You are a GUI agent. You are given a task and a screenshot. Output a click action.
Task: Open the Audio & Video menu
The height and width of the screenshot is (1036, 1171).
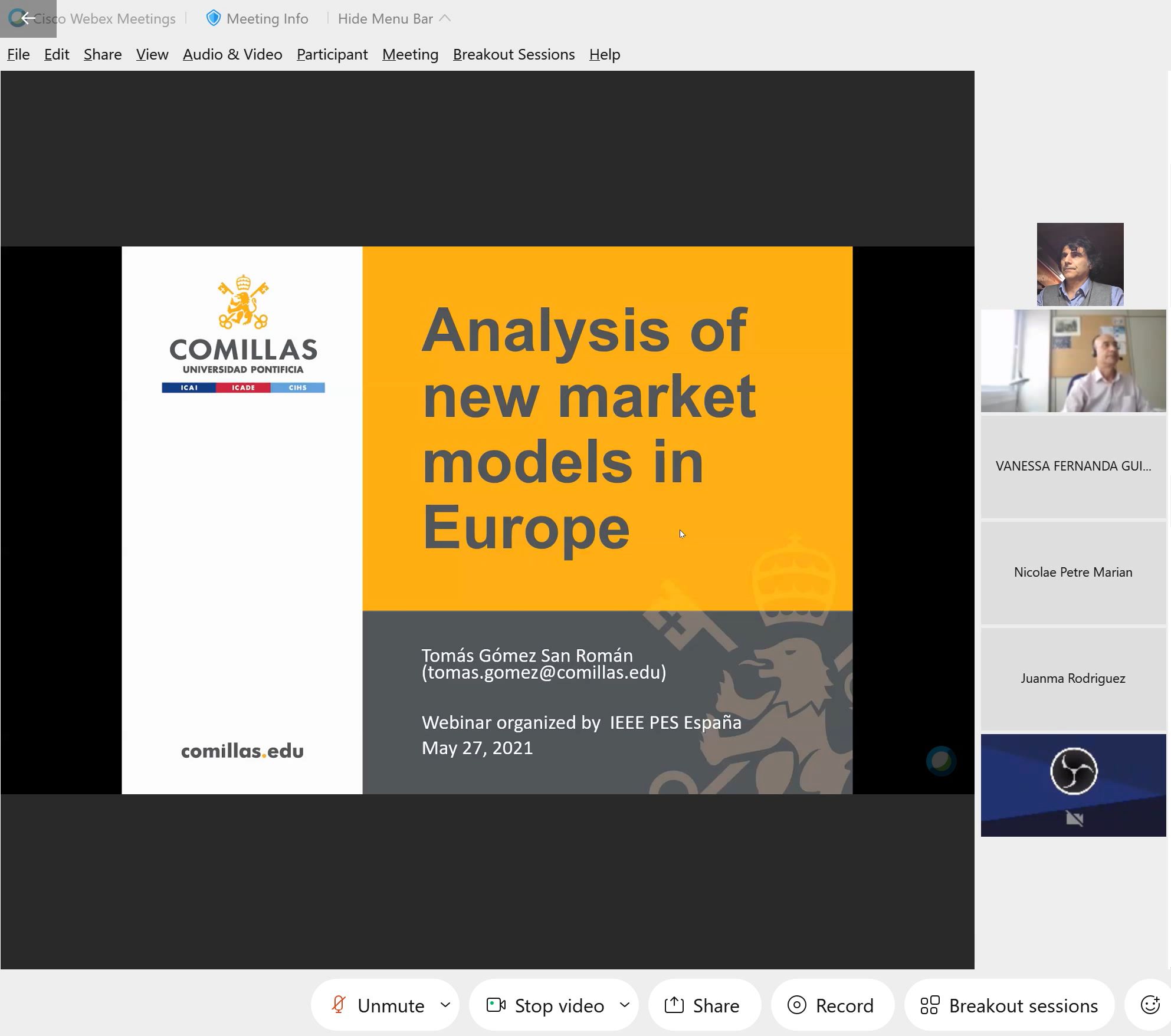click(232, 54)
